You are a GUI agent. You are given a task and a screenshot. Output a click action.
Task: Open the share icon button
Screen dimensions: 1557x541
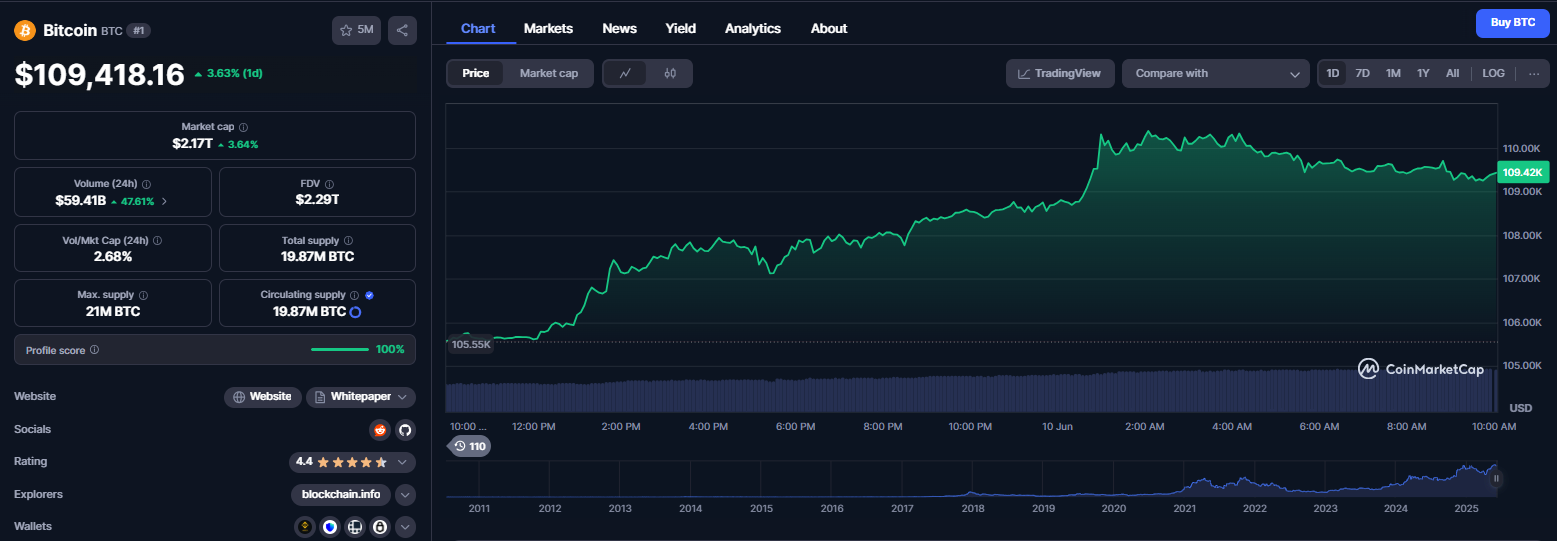402,30
